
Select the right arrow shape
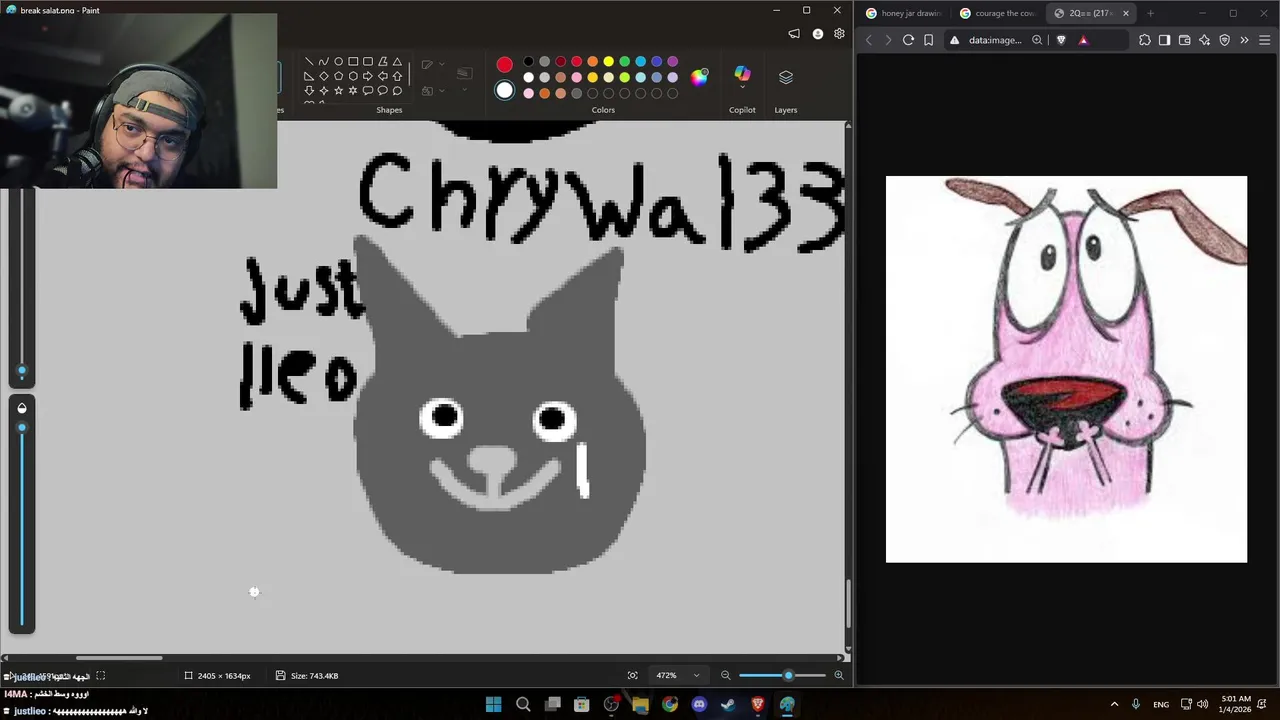368,76
